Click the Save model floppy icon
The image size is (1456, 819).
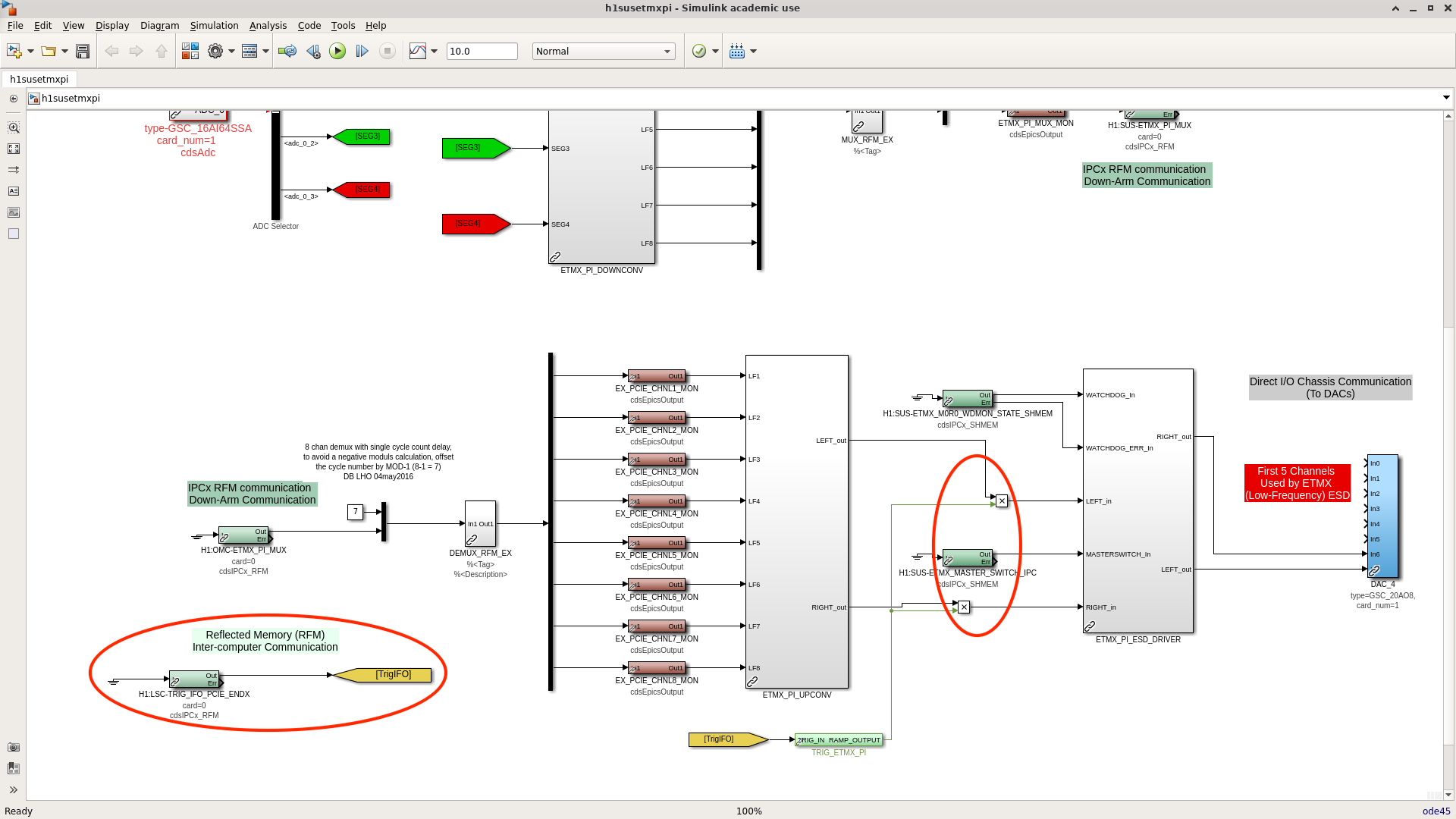[83, 51]
